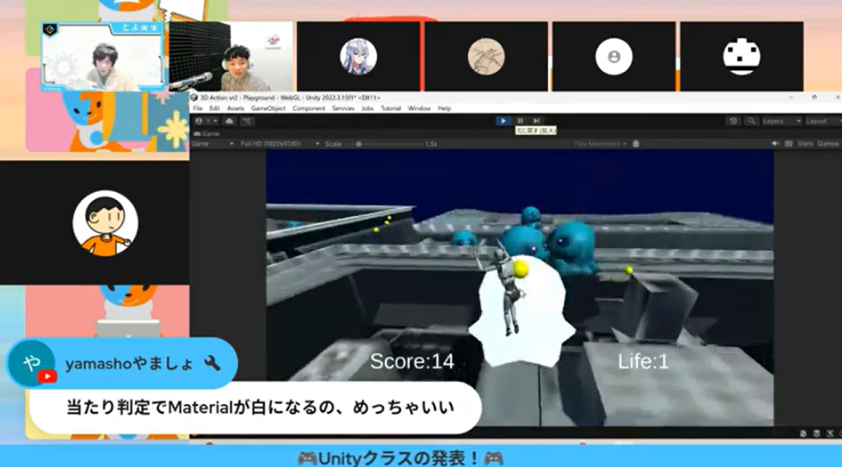Select the default person avatar participant tile
The image size is (842, 467).
coord(614,56)
